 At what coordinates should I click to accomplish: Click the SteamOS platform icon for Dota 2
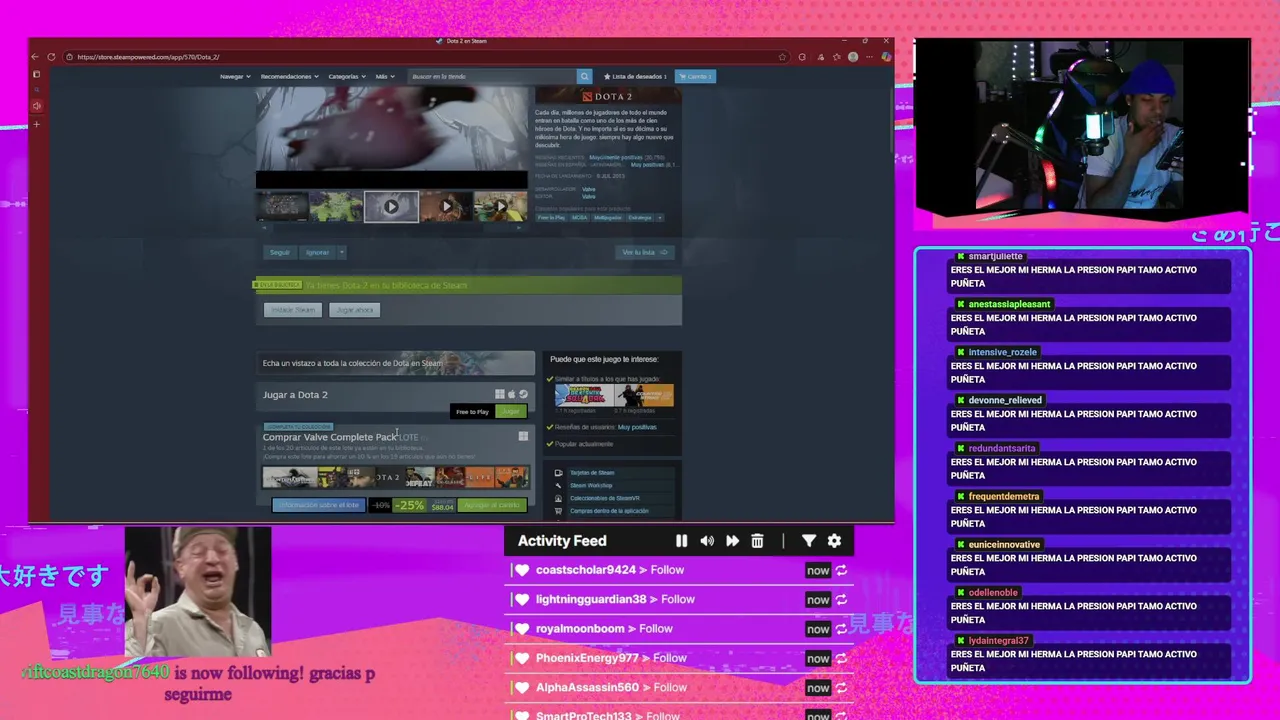(x=523, y=394)
